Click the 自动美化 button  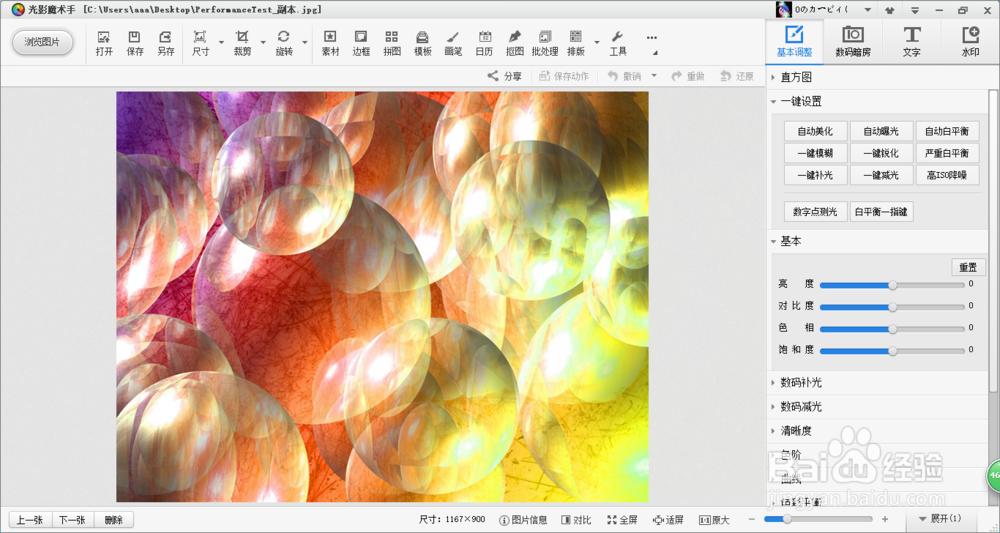click(x=816, y=131)
